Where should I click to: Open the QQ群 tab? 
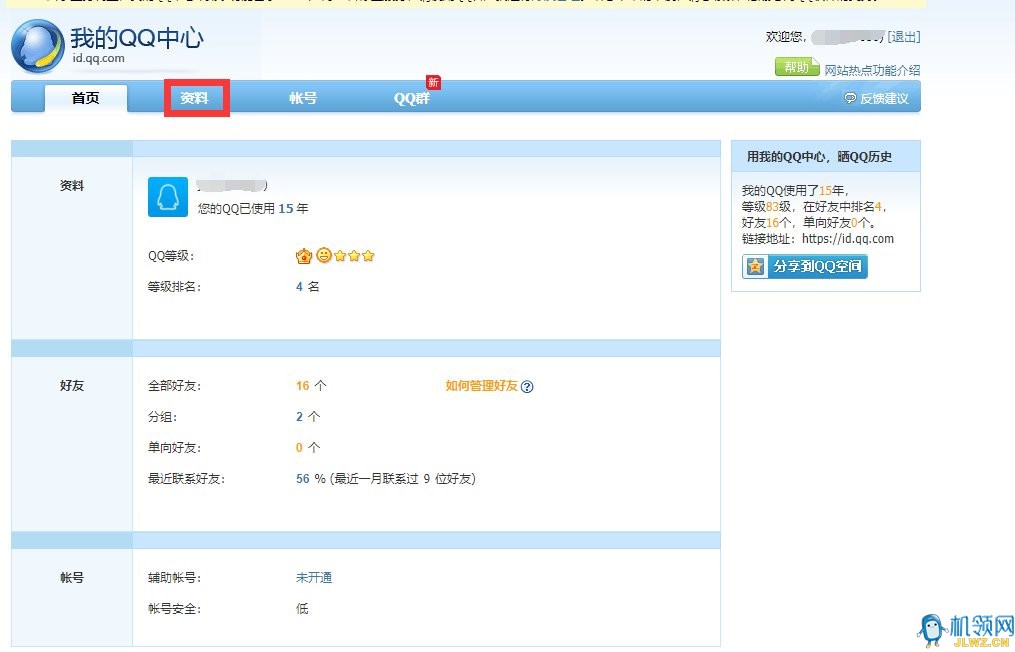412,98
